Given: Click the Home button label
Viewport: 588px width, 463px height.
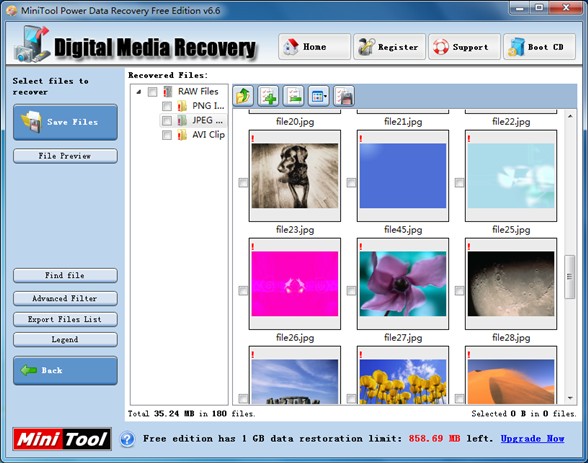Looking at the screenshot, I should [315, 47].
